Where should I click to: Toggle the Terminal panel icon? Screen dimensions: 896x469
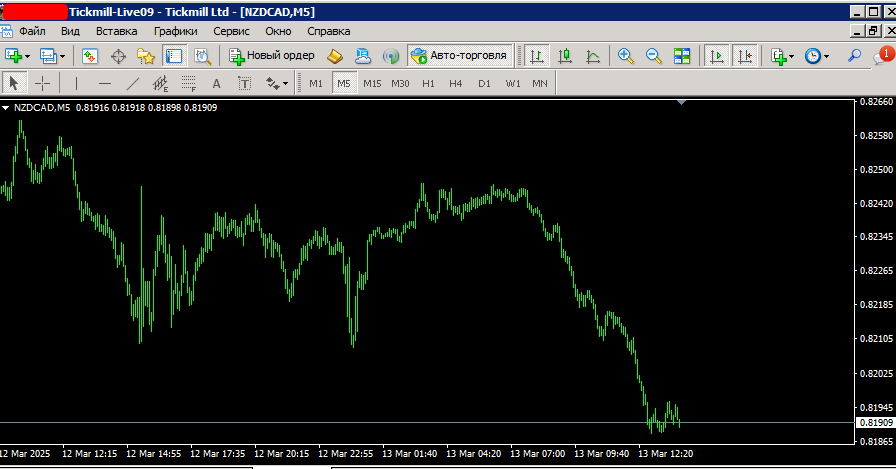coord(174,55)
